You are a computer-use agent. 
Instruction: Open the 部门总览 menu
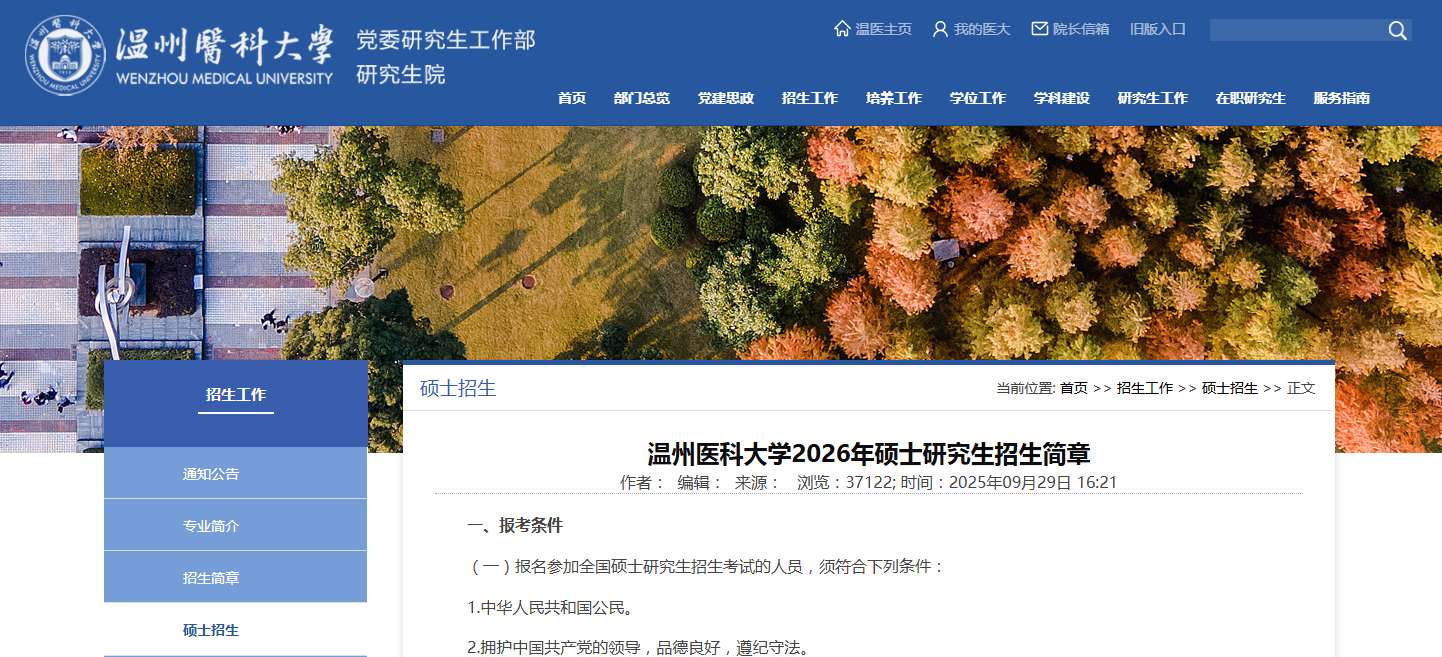pyautogui.click(x=642, y=98)
